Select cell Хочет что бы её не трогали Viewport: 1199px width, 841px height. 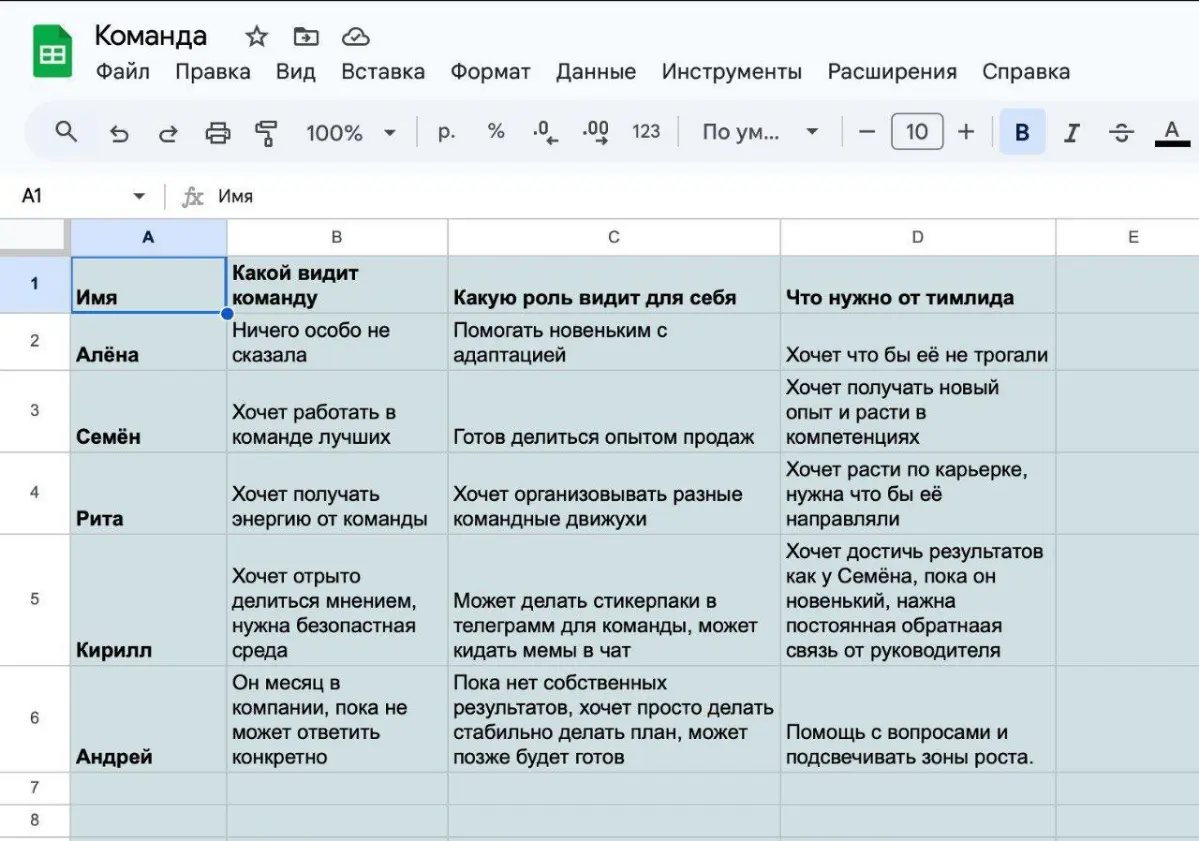coord(918,342)
